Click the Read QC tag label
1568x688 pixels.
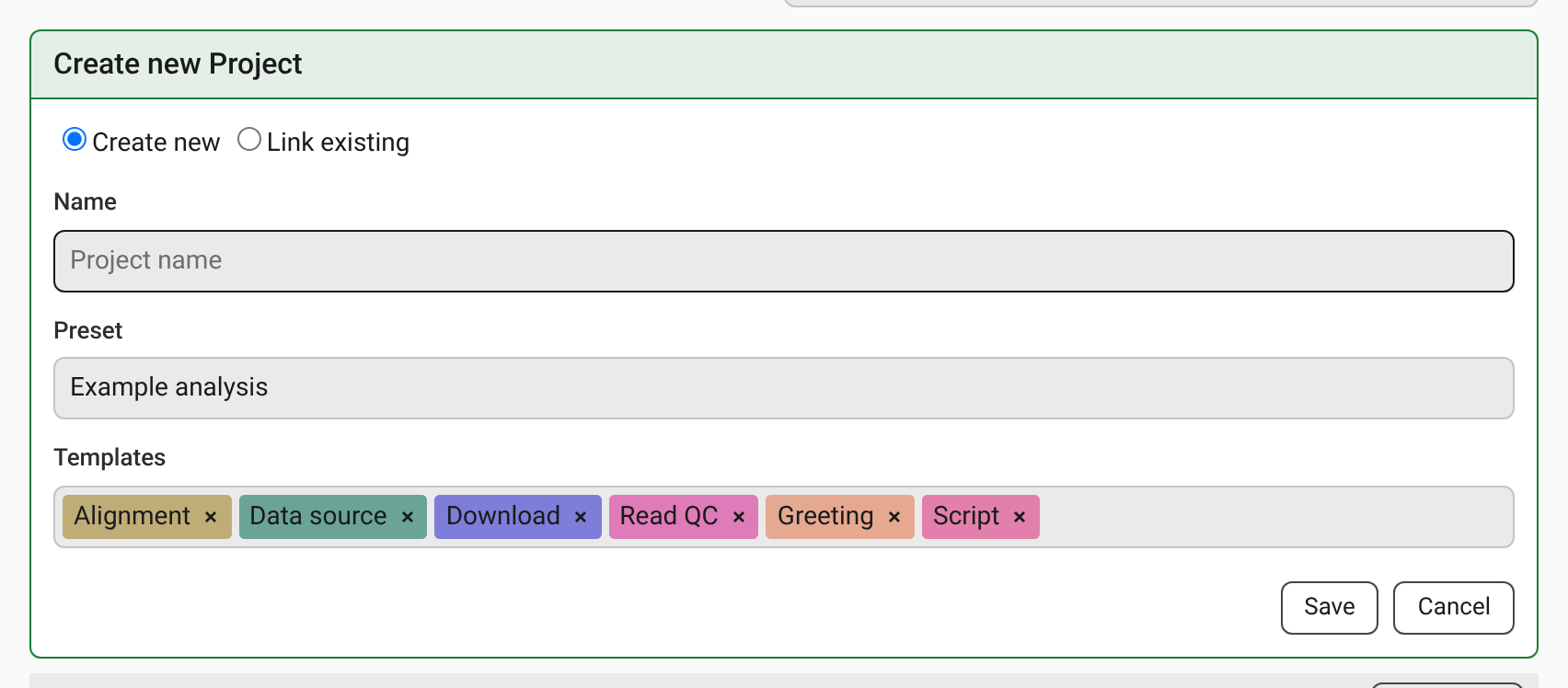click(x=669, y=516)
